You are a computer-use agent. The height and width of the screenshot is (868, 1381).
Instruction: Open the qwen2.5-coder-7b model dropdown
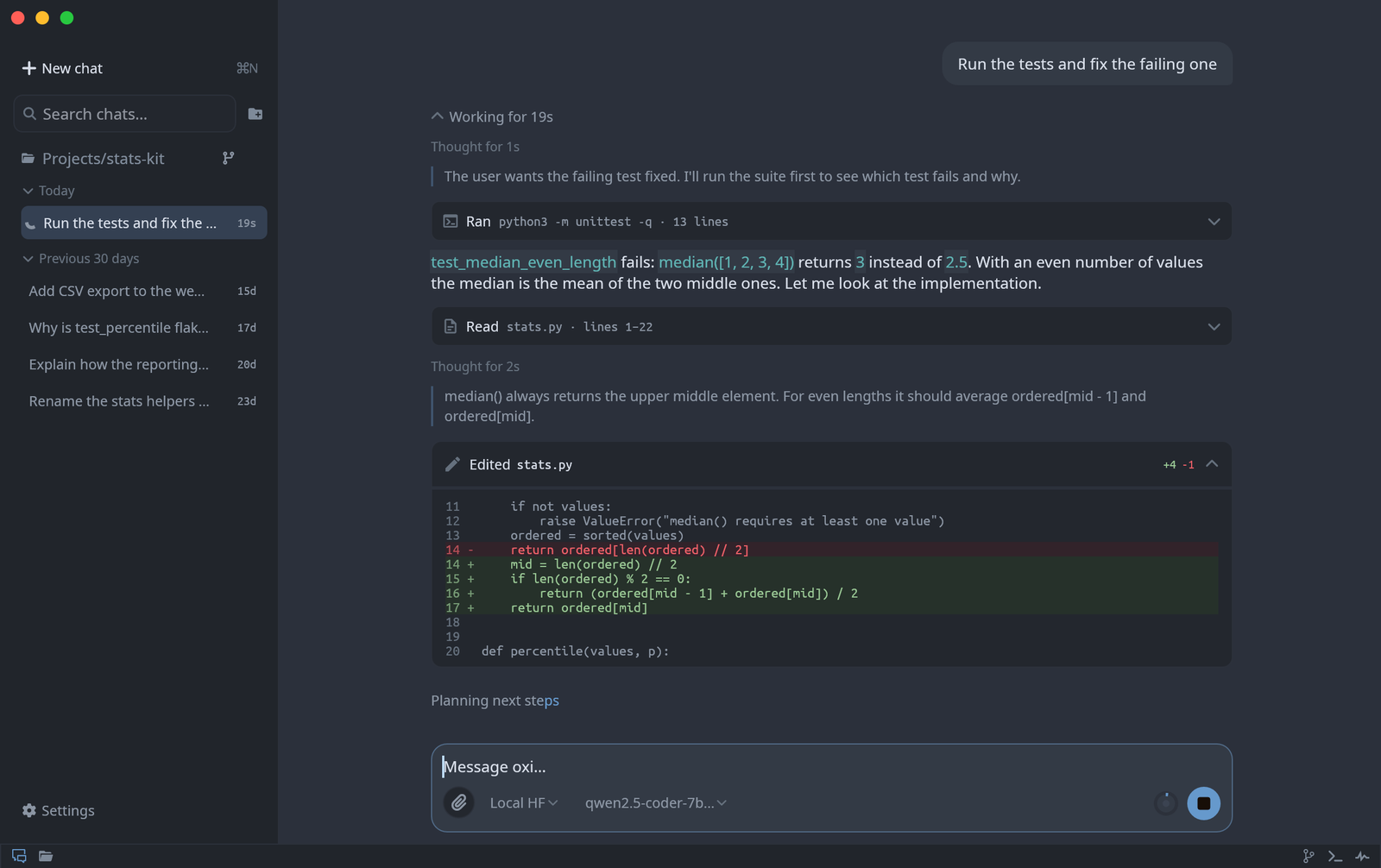(656, 802)
